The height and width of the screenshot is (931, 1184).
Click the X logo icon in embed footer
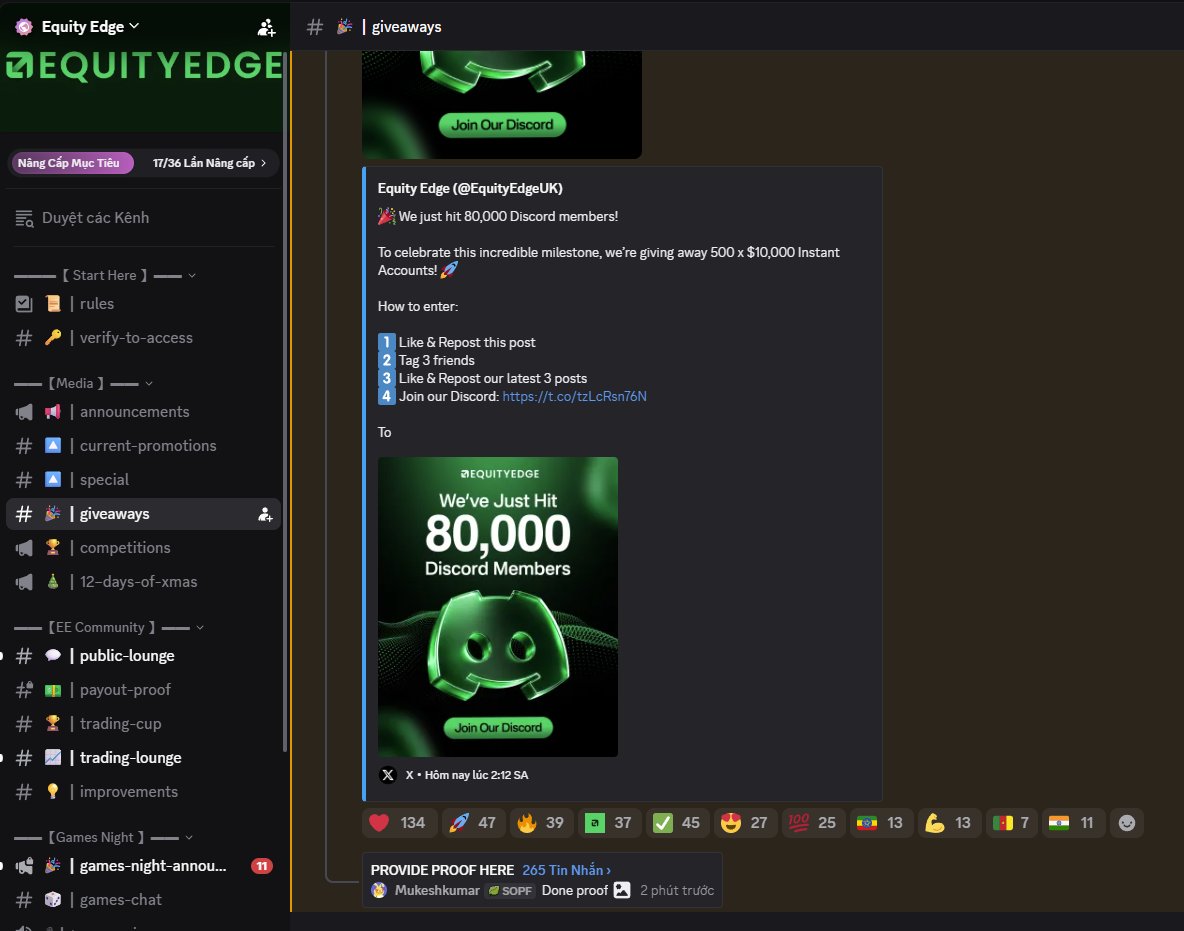tap(388, 775)
